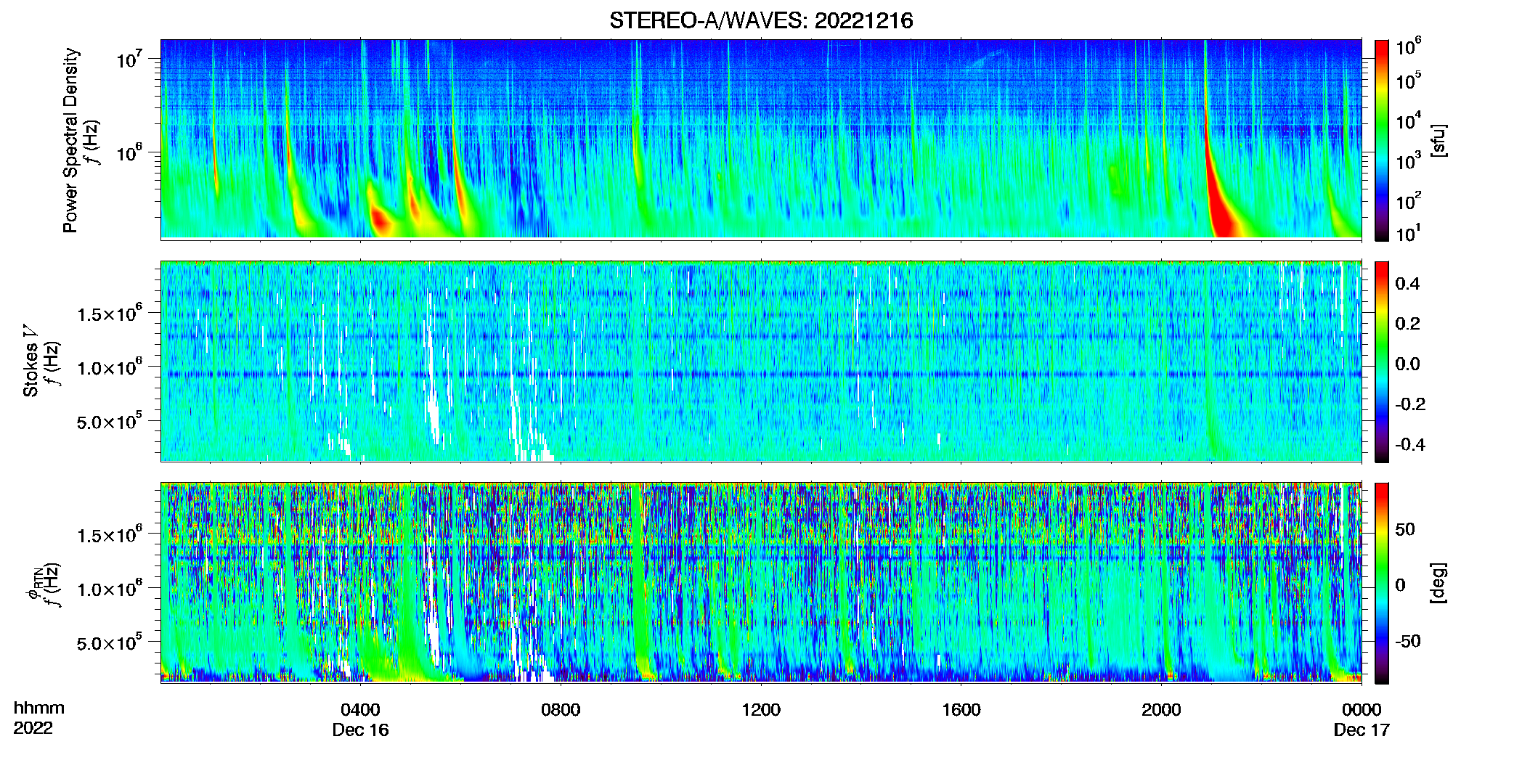Image resolution: width=1522 pixels, height=784 pixels.
Task: Click the red burst just after 0400
Action: (x=380, y=219)
